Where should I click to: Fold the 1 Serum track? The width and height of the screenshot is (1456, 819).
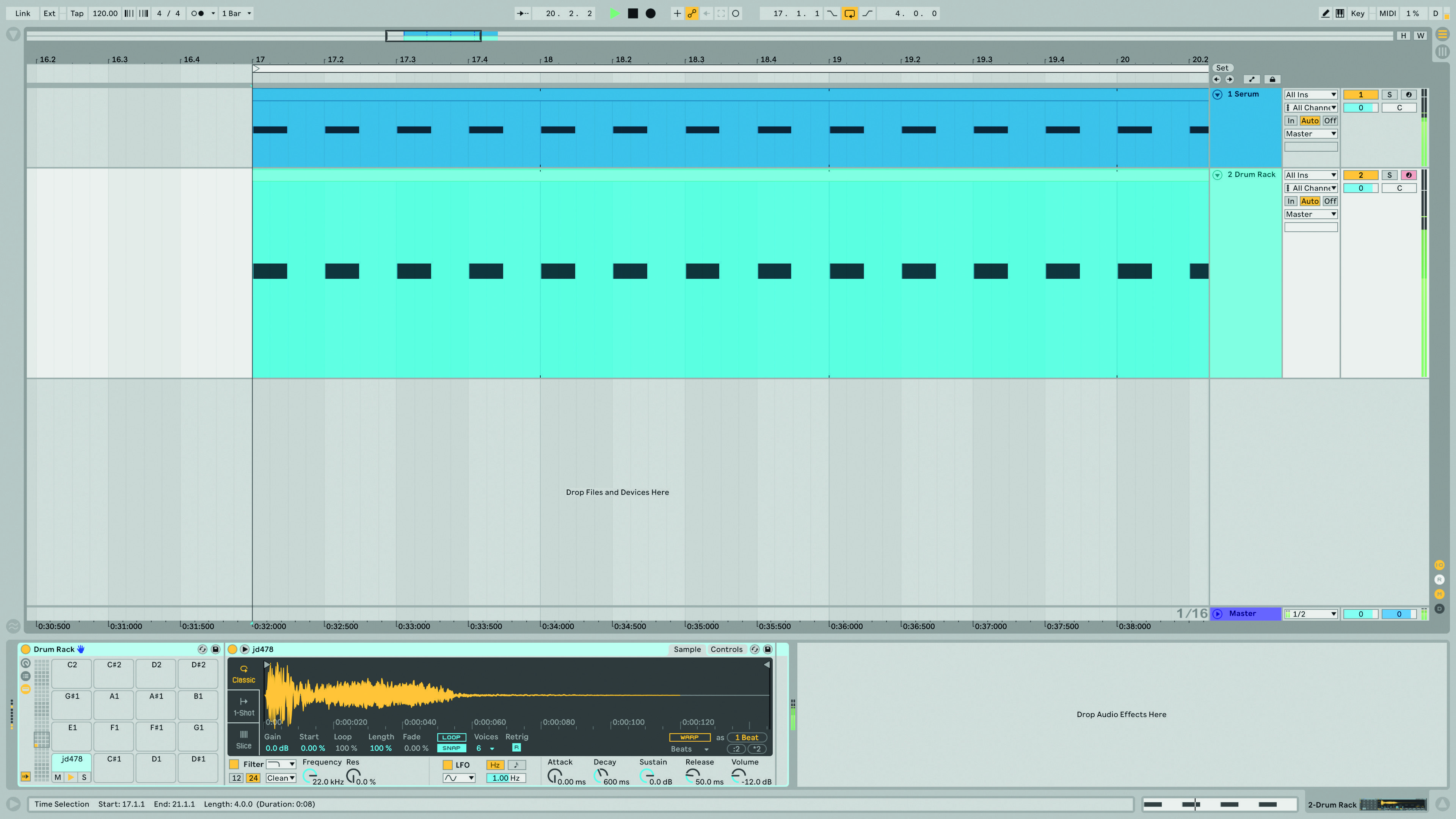coord(1218,94)
